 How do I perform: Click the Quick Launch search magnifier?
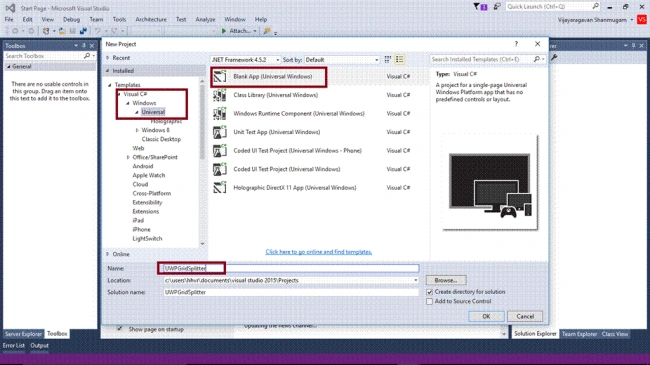tap(596, 6)
